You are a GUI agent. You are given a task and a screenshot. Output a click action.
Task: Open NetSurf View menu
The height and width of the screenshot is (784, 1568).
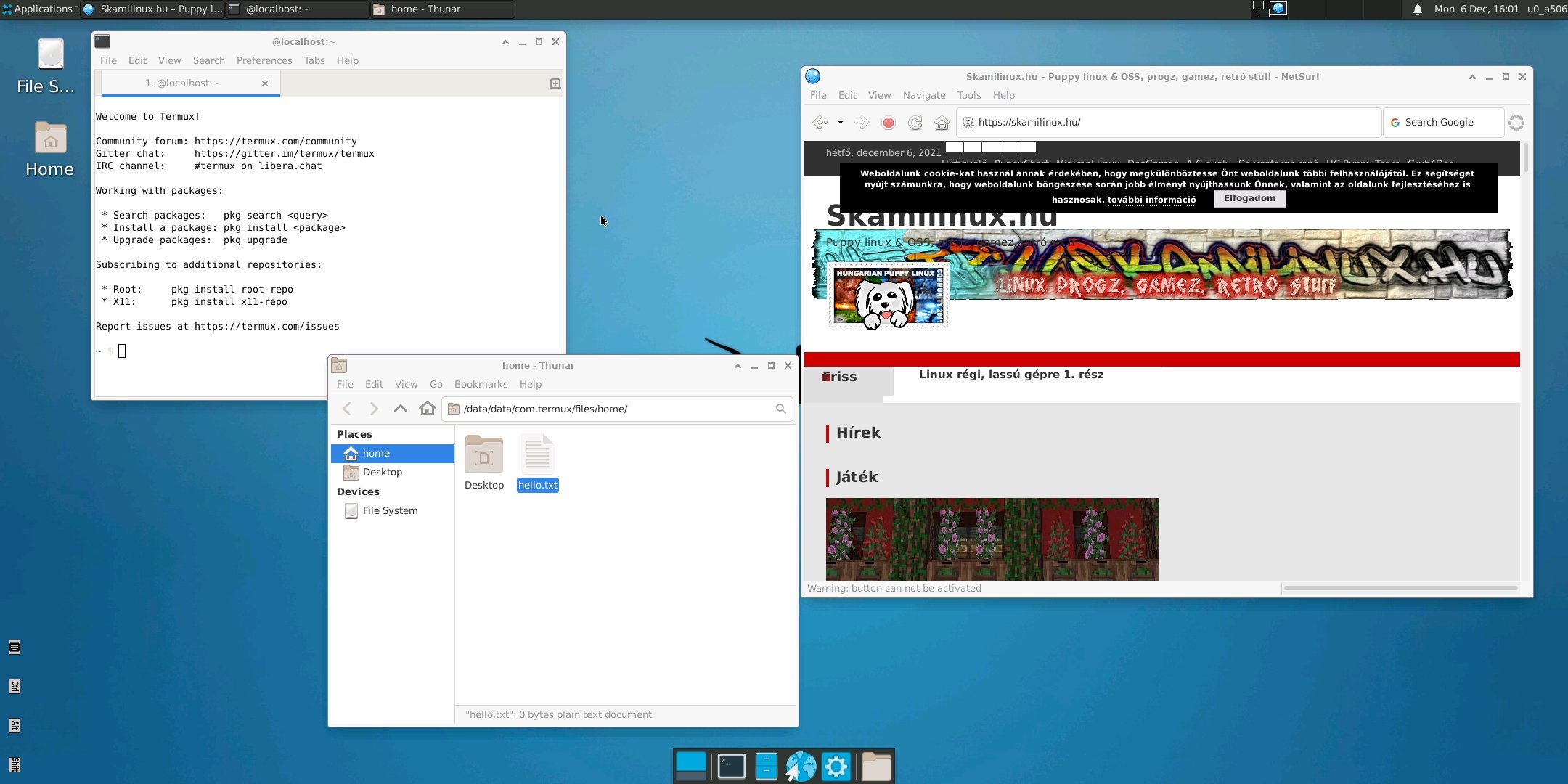point(879,95)
